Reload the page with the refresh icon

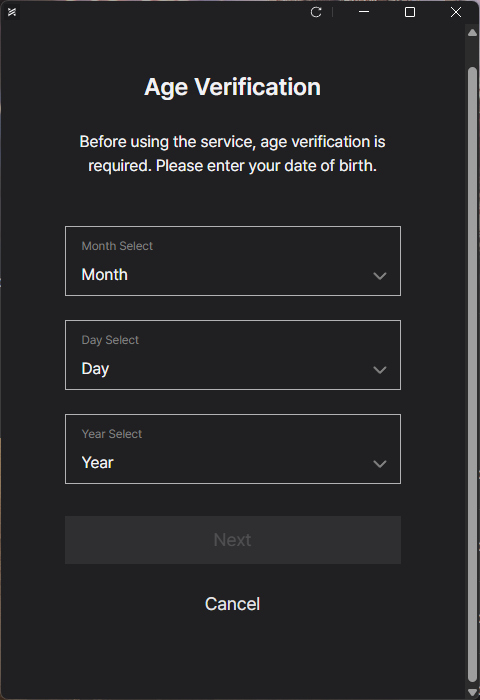click(316, 12)
